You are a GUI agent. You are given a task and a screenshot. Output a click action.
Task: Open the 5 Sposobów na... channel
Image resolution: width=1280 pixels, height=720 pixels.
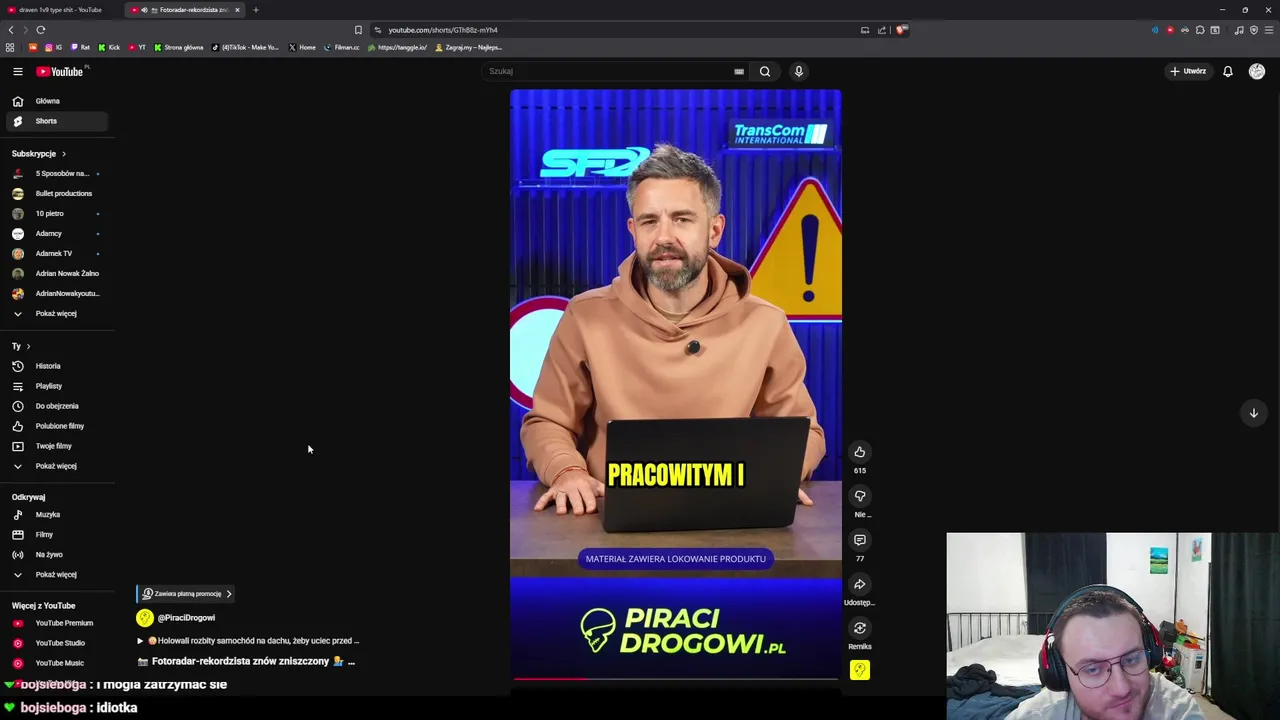tap(57, 173)
